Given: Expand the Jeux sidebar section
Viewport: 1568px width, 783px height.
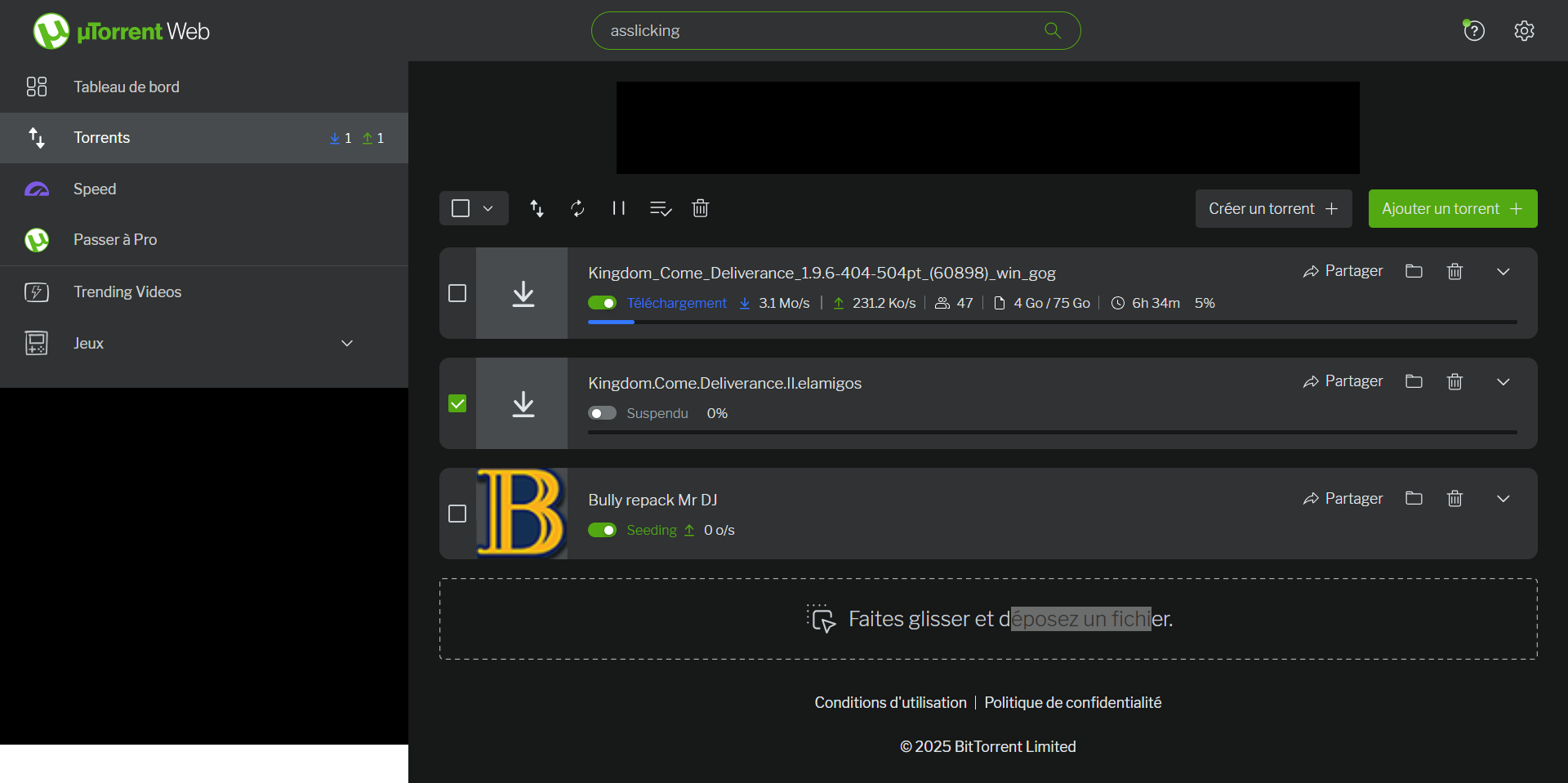Looking at the screenshot, I should (347, 343).
